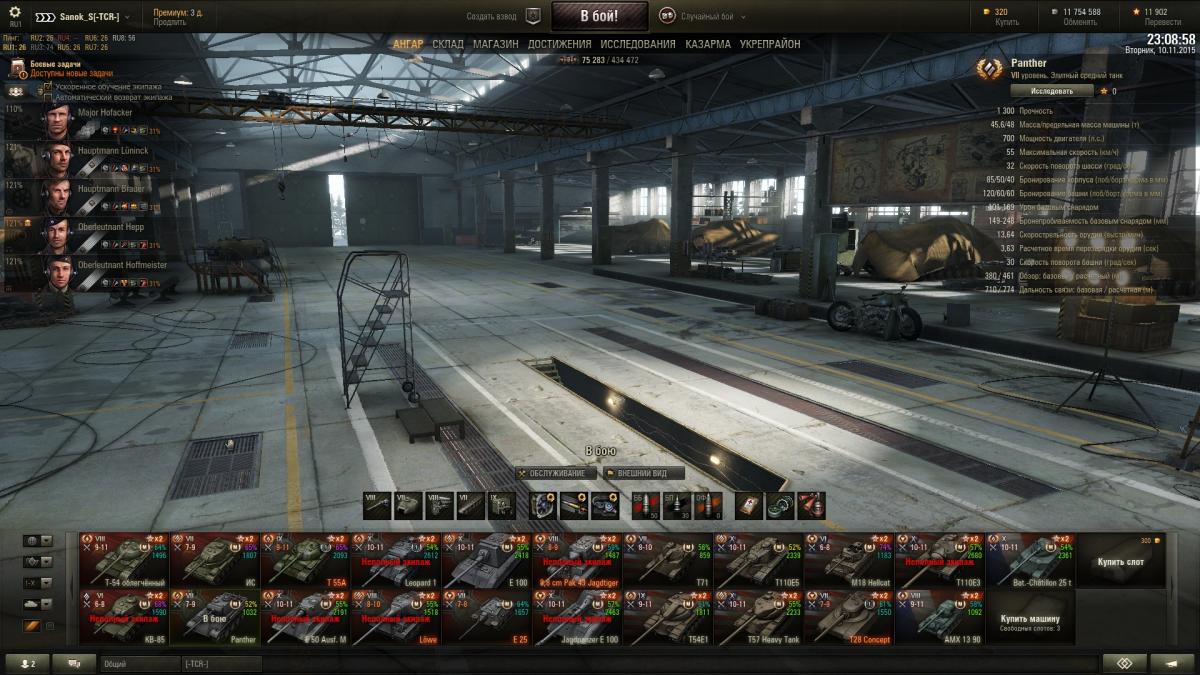
Task: Open the gun module slot icon
Action: [x=377, y=506]
